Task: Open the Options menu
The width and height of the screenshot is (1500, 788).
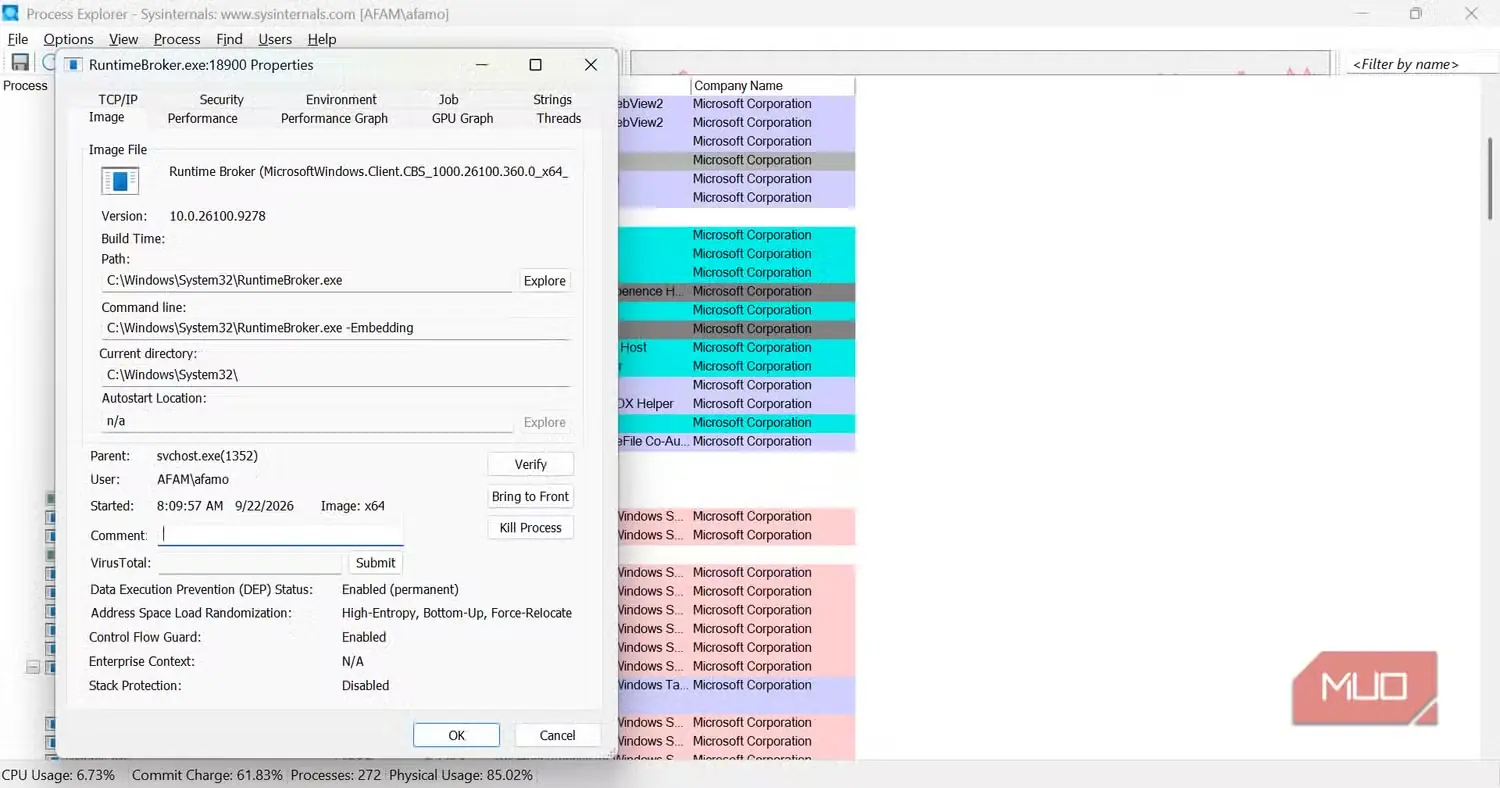Action: [x=68, y=39]
